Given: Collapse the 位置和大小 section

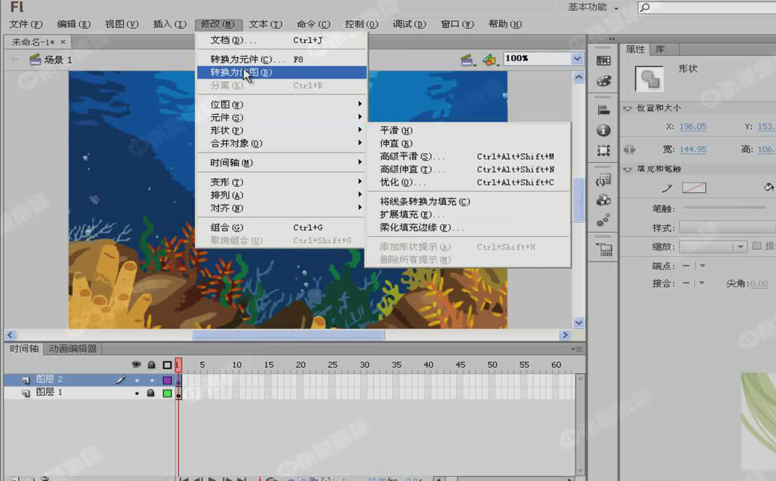Looking at the screenshot, I should coord(627,109).
